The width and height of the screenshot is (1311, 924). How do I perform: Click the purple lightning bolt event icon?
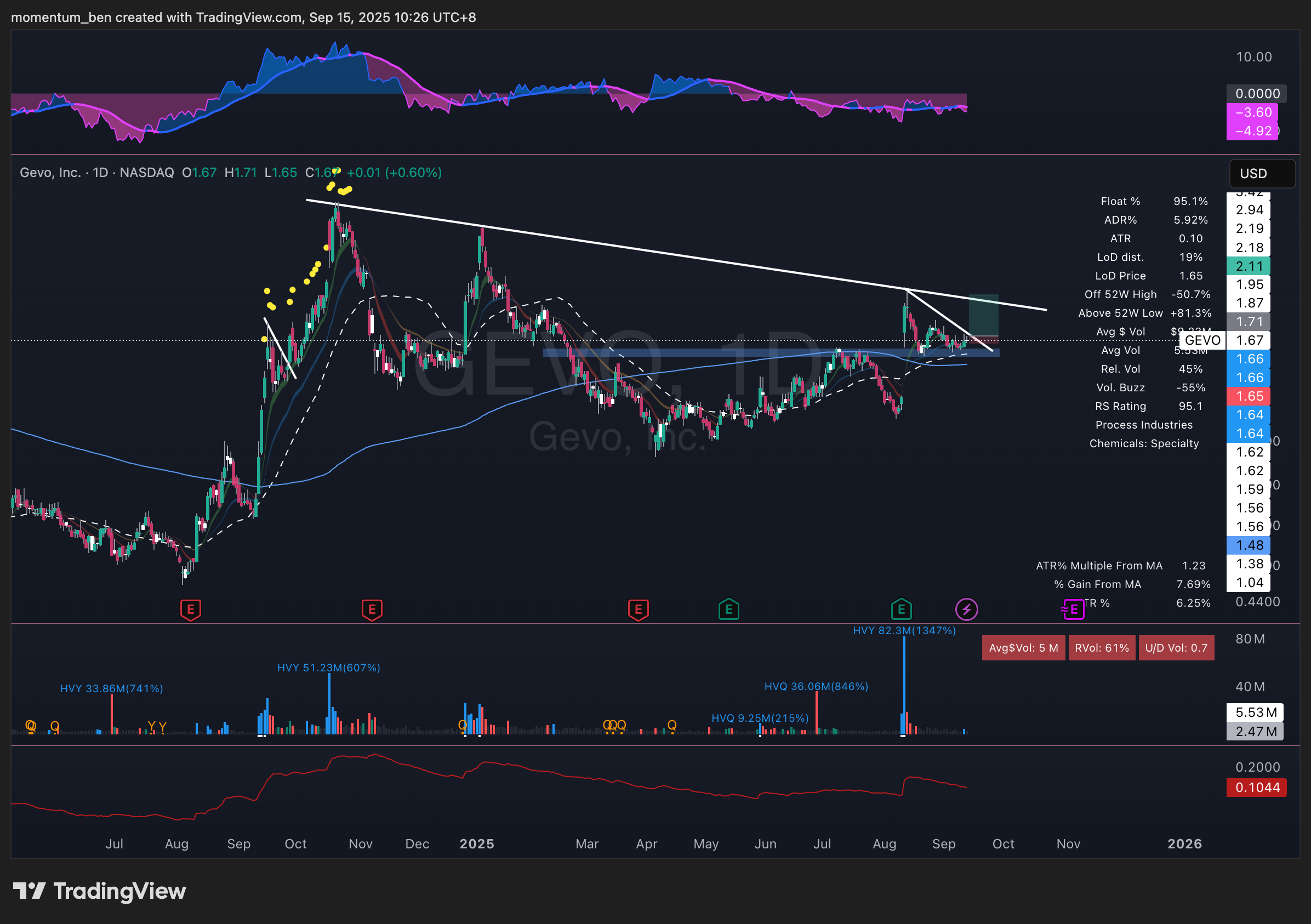tap(966, 609)
